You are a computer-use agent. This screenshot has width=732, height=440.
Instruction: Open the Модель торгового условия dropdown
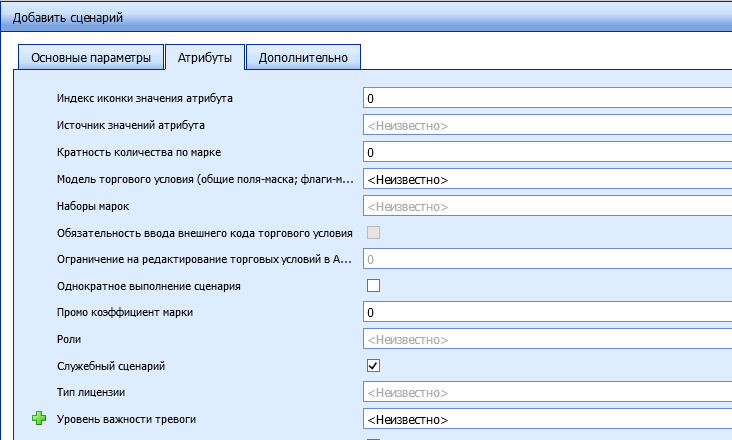(x=546, y=179)
